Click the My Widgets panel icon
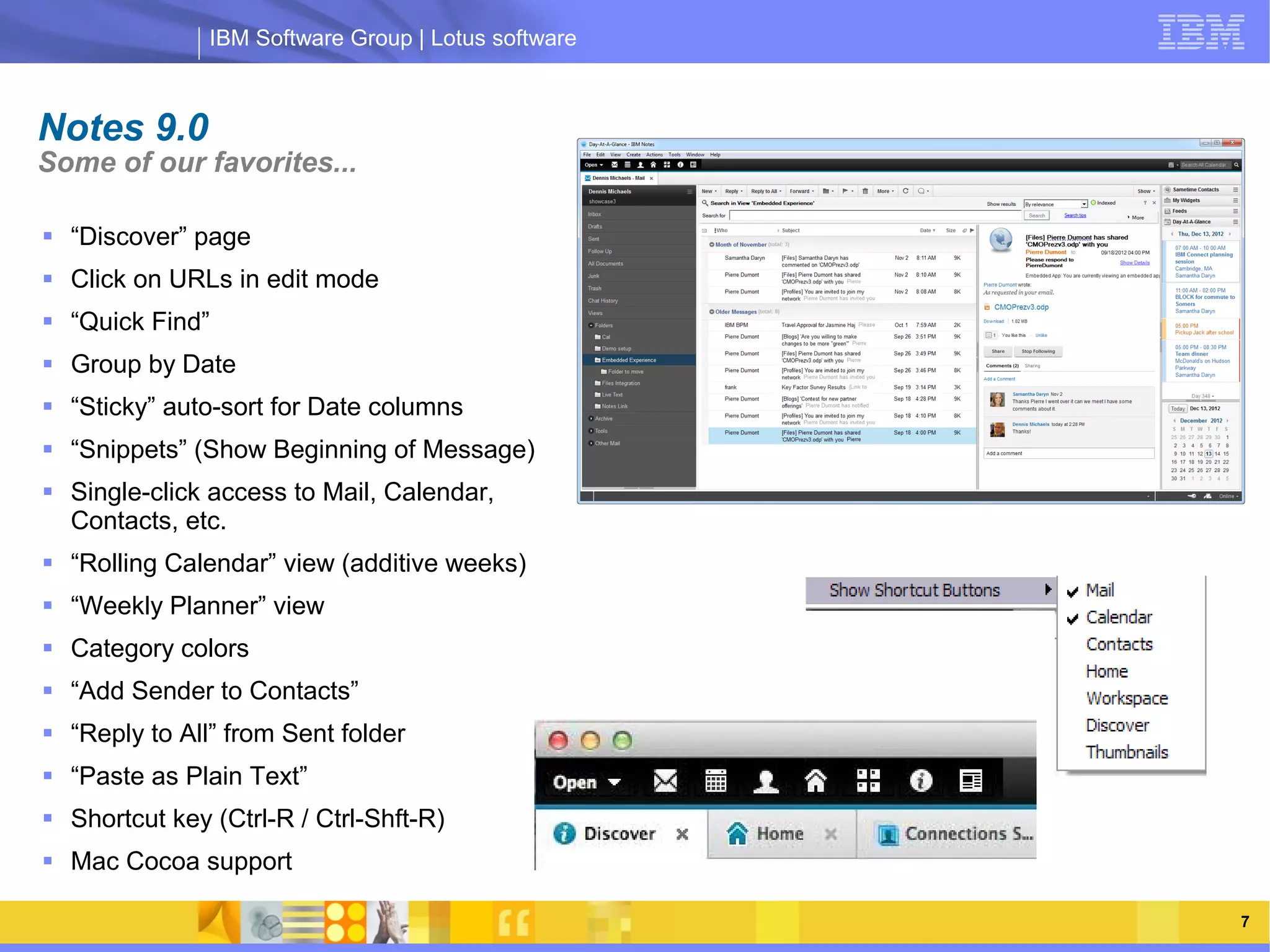Viewport: 1270px width, 952px height. tap(1168, 200)
